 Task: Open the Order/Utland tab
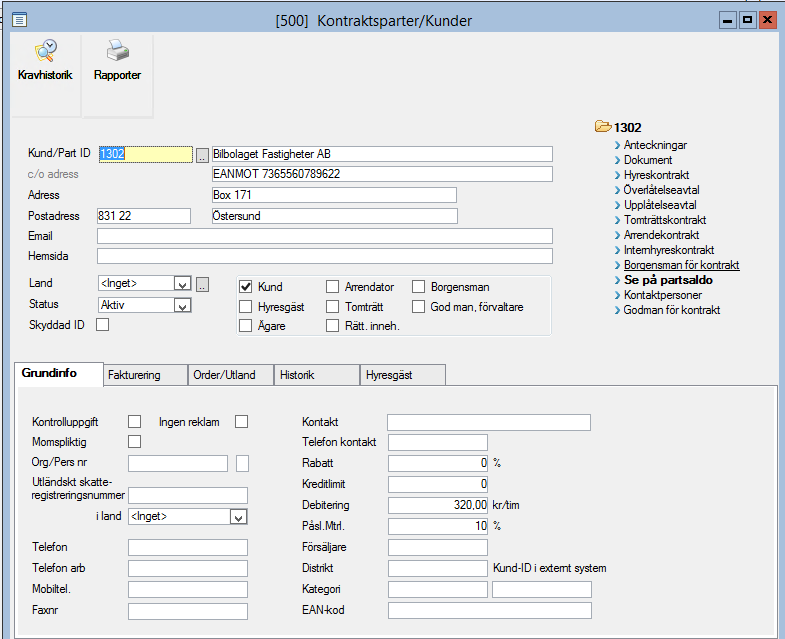tap(231, 375)
